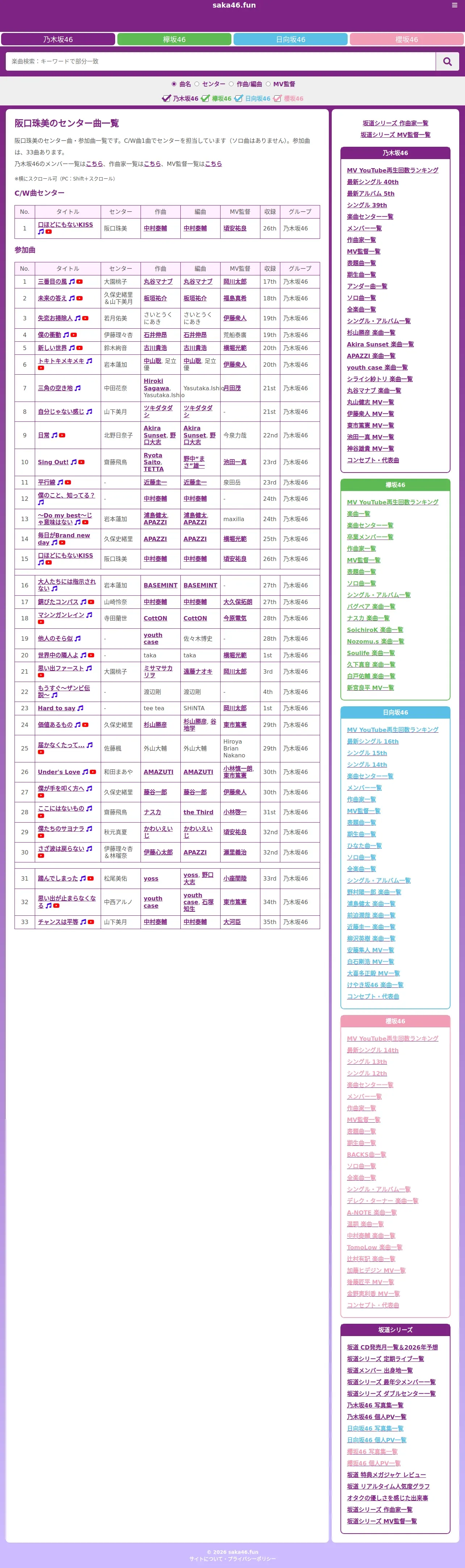Image resolution: width=465 pixels, height=1568 pixels.
Task: Open MV director link 池田一真
Action: (234, 463)
